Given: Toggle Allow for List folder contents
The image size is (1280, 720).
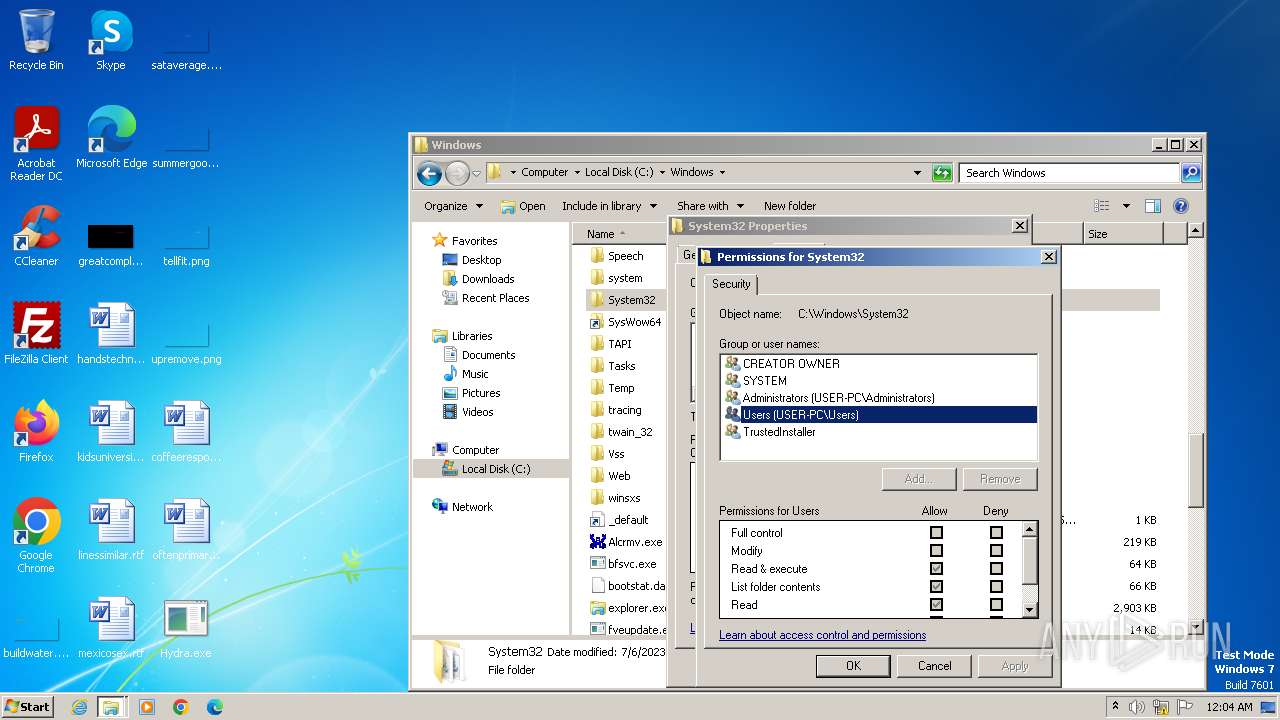Looking at the screenshot, I should [x=936, y=587].
